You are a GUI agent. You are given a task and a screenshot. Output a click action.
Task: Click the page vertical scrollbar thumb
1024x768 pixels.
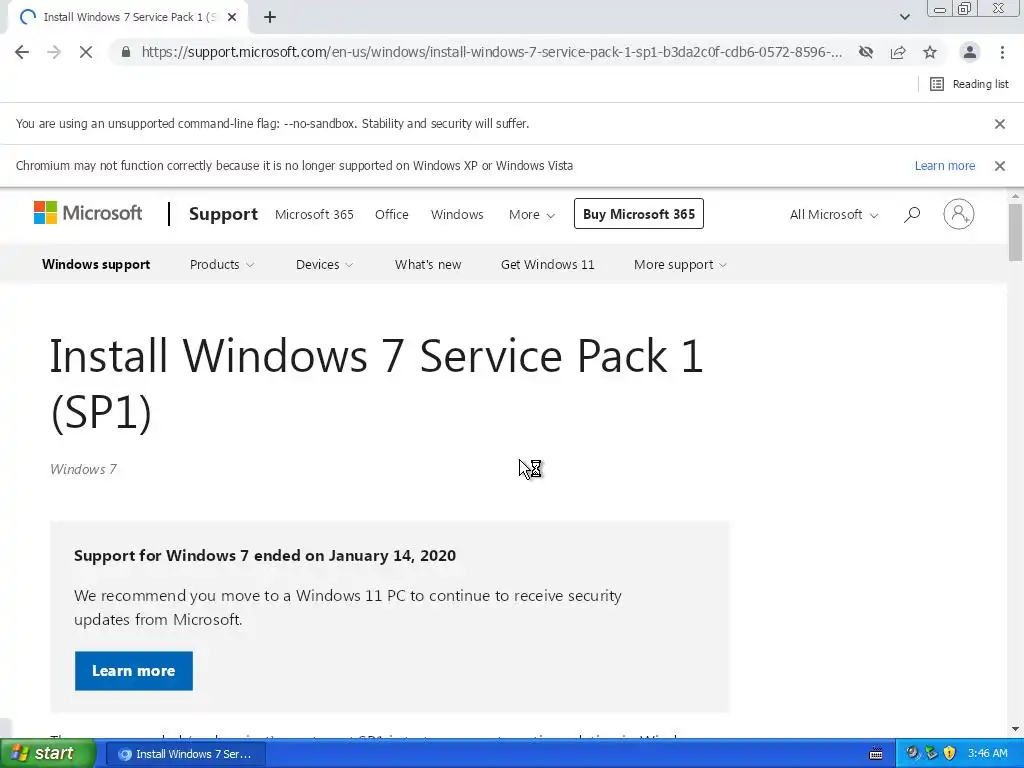pos(1015,232)
